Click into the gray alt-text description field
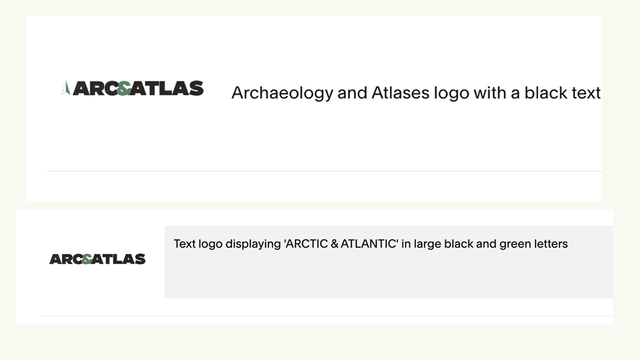Viewport: 640px width, 360px height. [389, 262]
